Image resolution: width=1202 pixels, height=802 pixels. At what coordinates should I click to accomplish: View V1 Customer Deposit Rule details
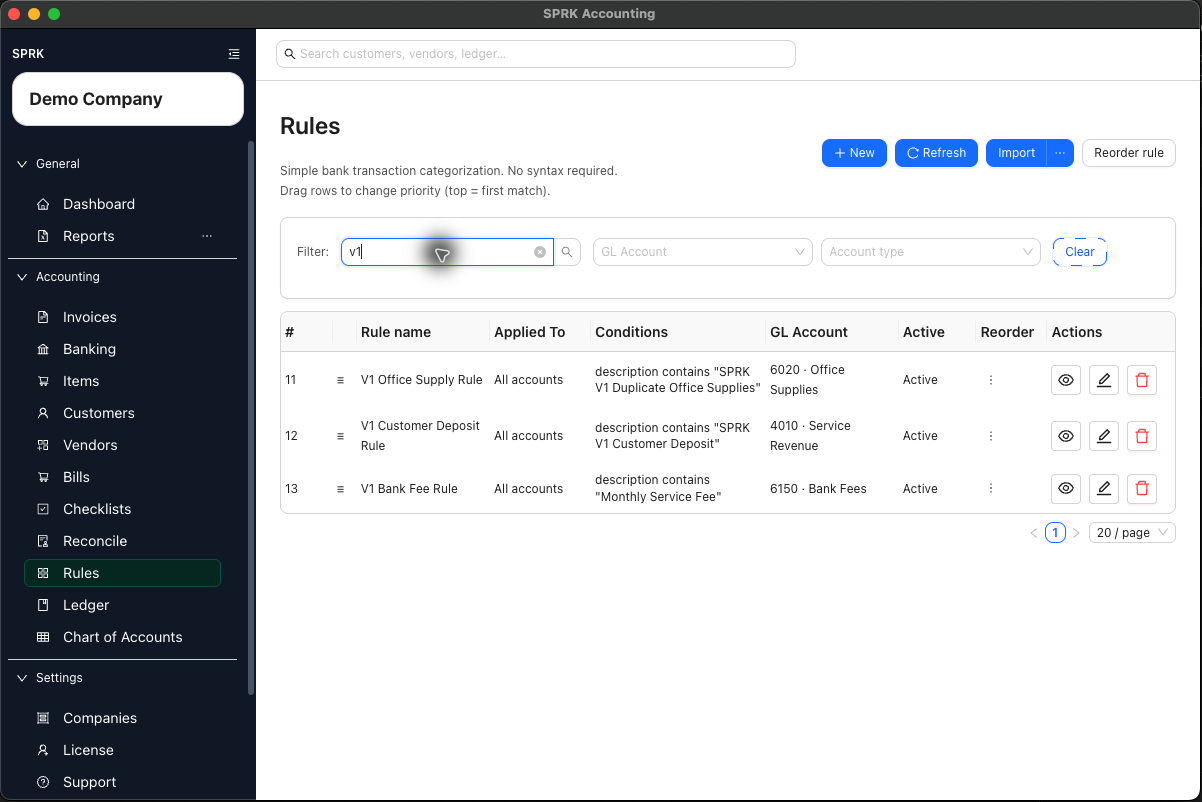1066,436
